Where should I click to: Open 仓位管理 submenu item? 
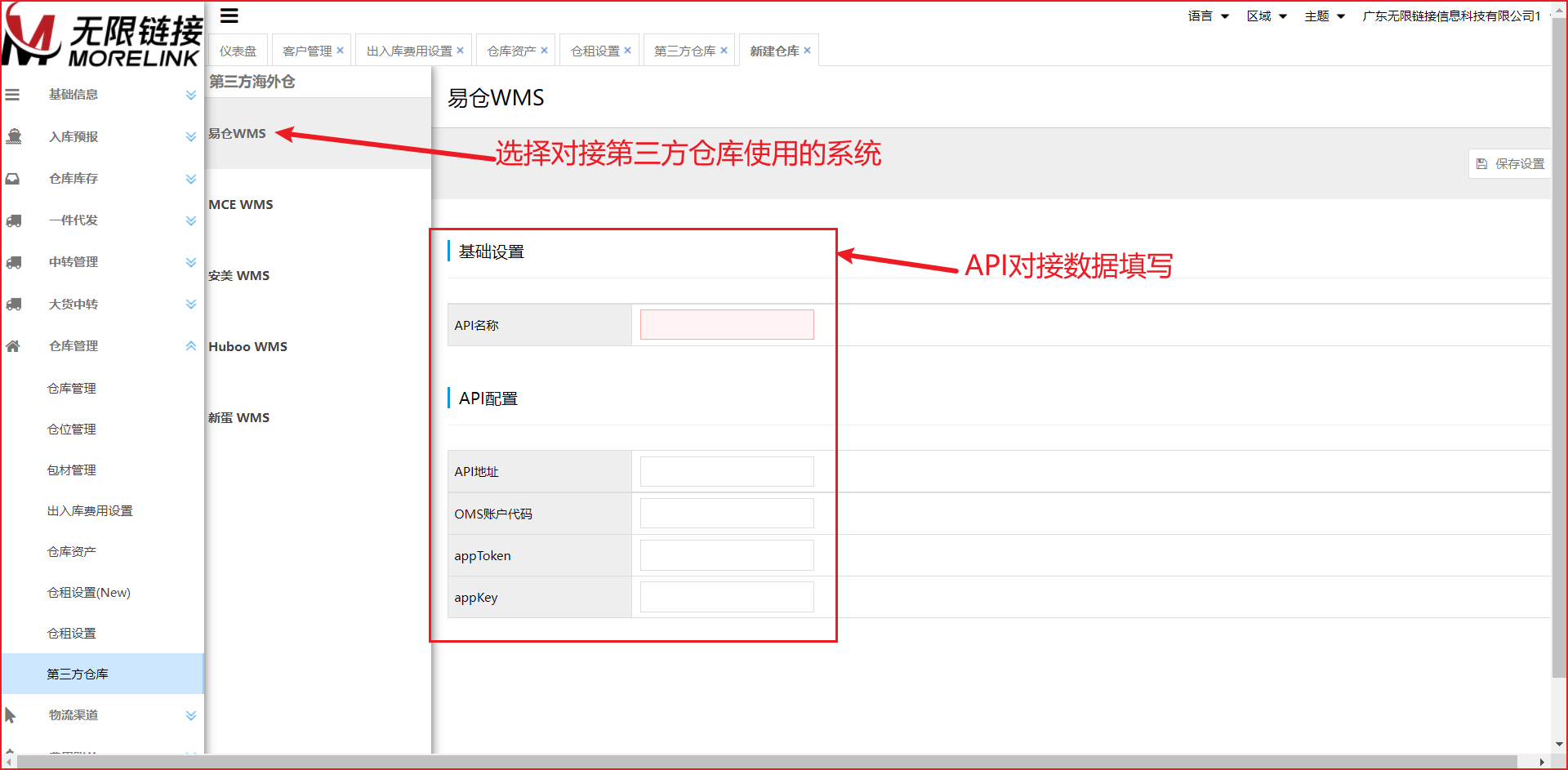[72, 430]
